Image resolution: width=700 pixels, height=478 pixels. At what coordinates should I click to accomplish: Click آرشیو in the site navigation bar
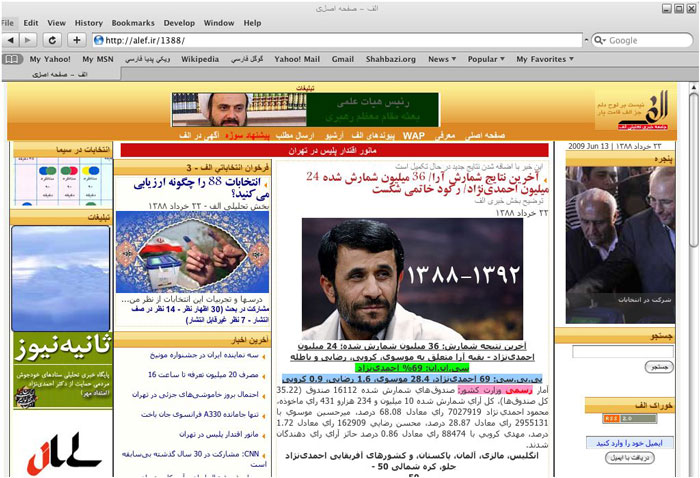pyautogui.click(x=334, y=135)
